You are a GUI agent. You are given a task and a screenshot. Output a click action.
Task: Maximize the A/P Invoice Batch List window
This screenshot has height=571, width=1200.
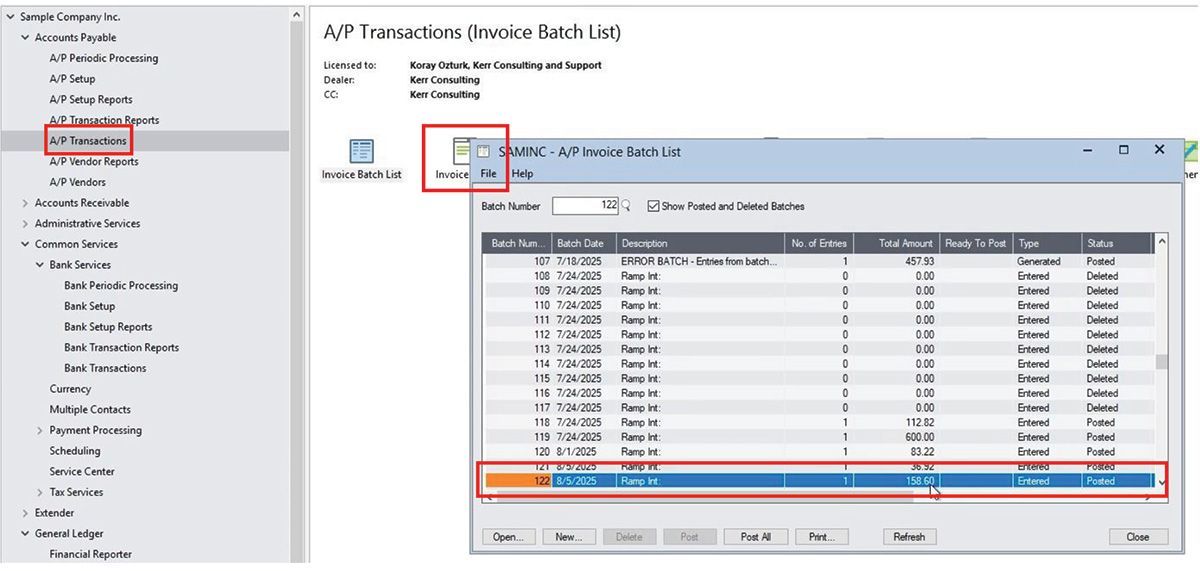point(1123,150)
